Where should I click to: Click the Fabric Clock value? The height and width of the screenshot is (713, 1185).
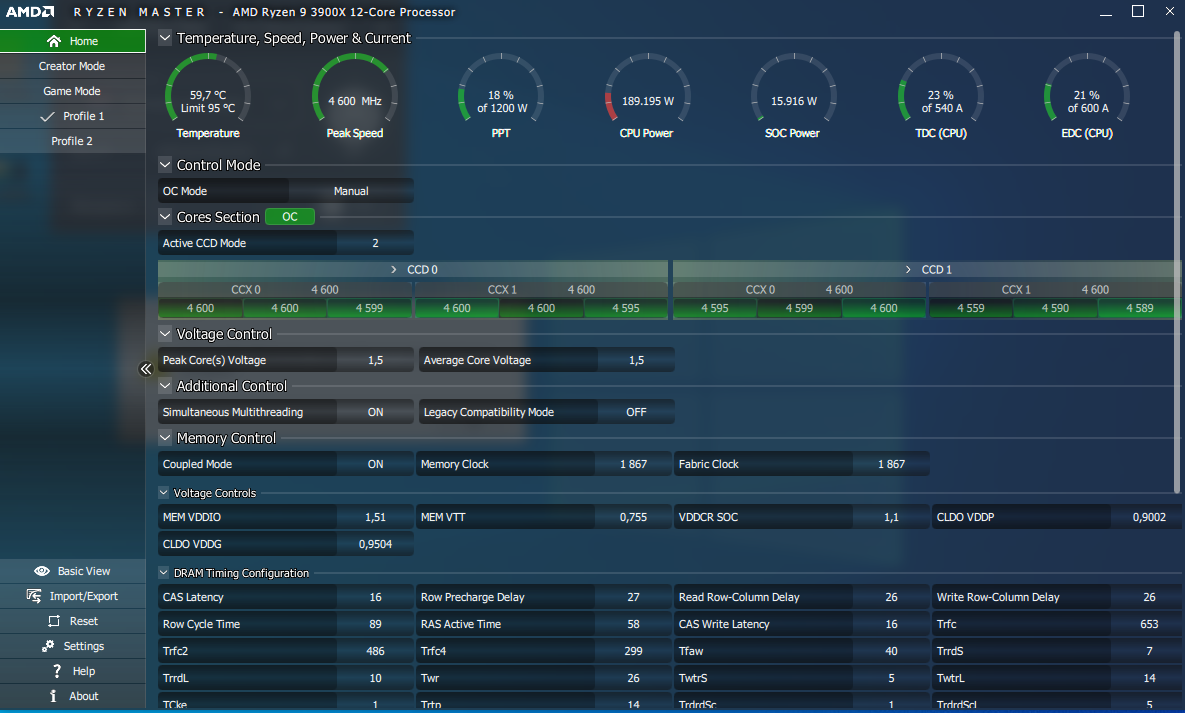(x=891, y=464)
